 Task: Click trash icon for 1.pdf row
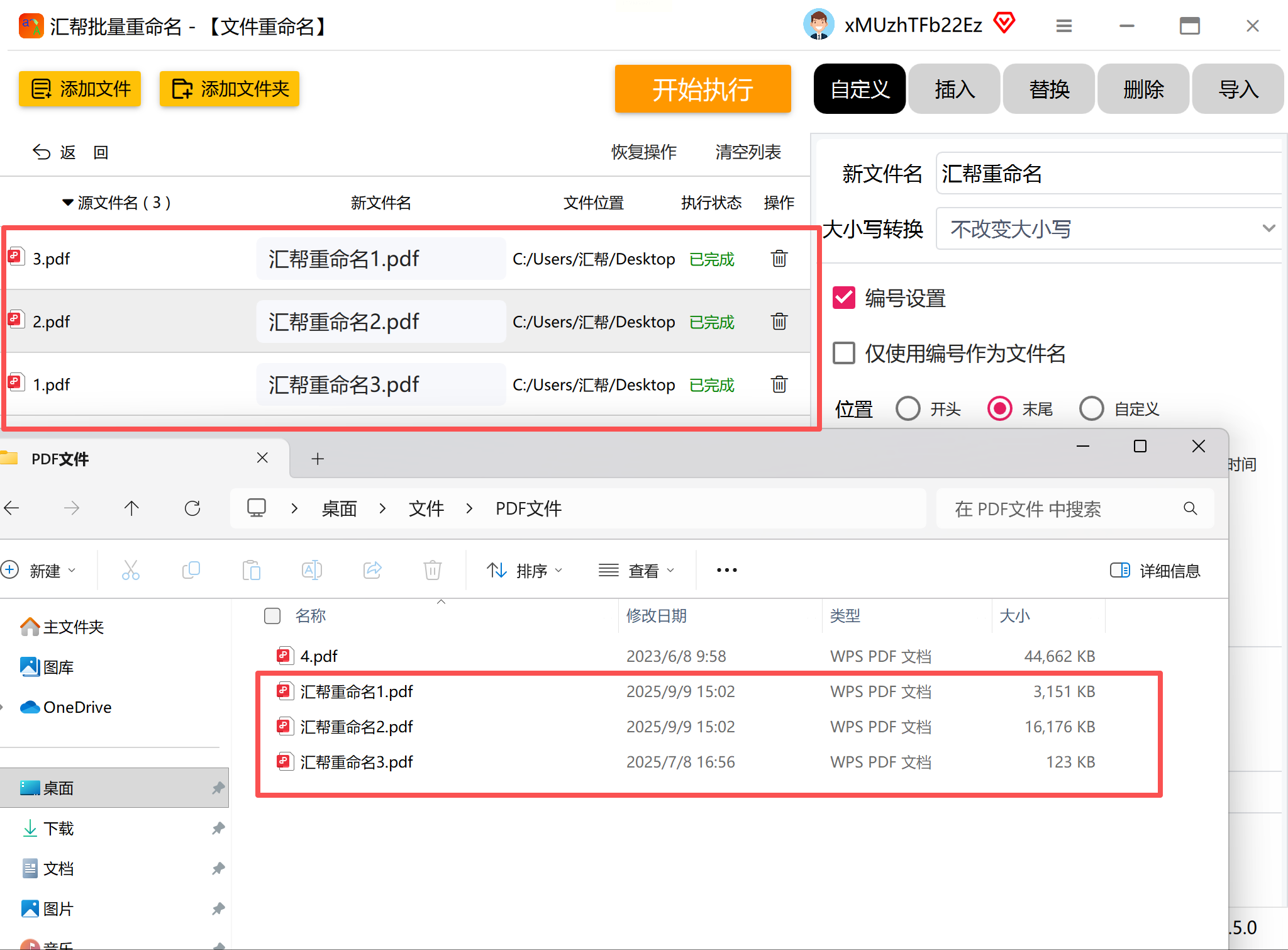[779, 384]
